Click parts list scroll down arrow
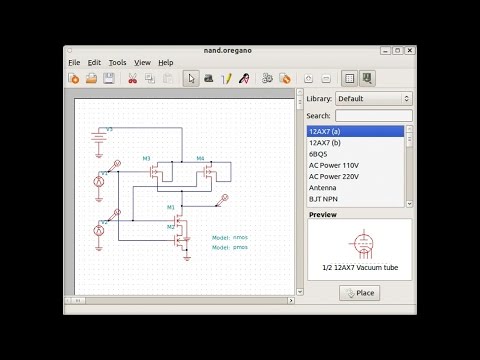Screen dimensions: 480x360 point(409,203)
